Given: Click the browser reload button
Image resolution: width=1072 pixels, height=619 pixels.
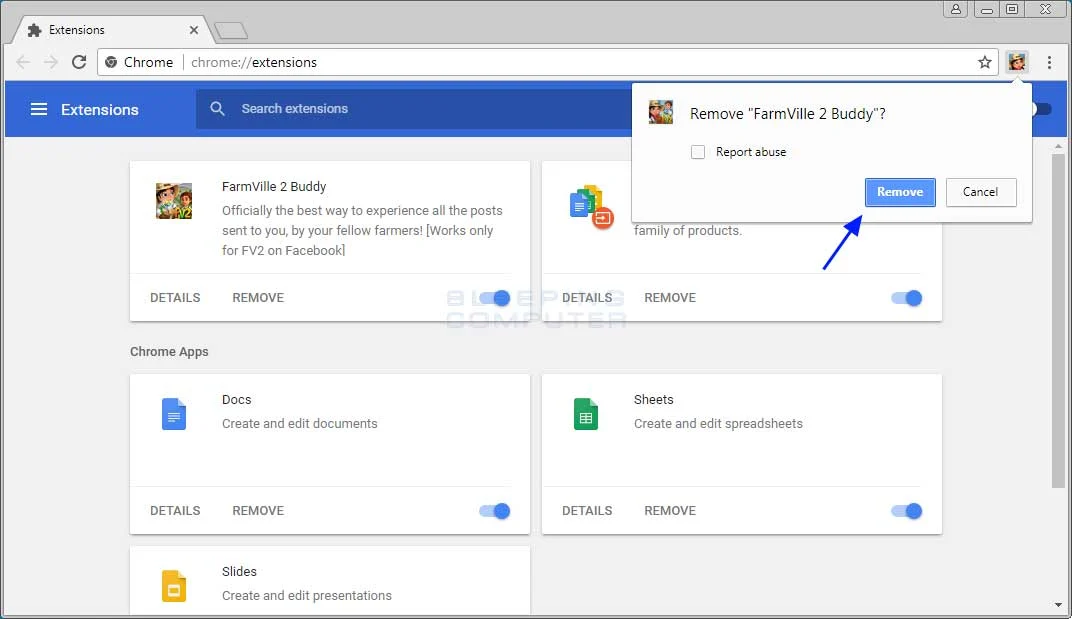Looking at the screenshot, I should point(79,62).
